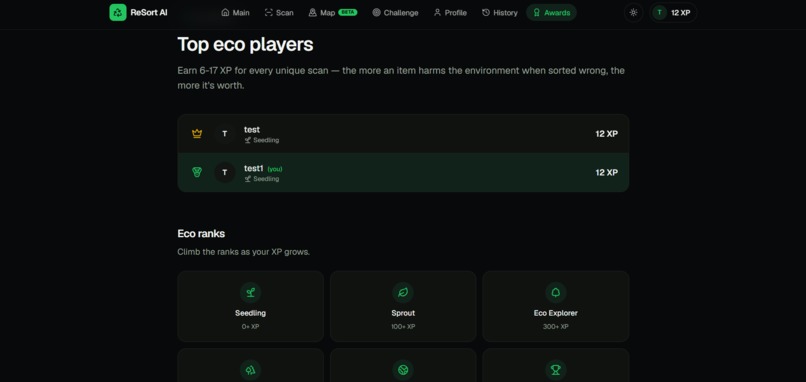Image resolution: width=806 pixels, height=382 pixels.
Task: Click the 12 XP score in test1's row
Action: [x=607, y=172]
